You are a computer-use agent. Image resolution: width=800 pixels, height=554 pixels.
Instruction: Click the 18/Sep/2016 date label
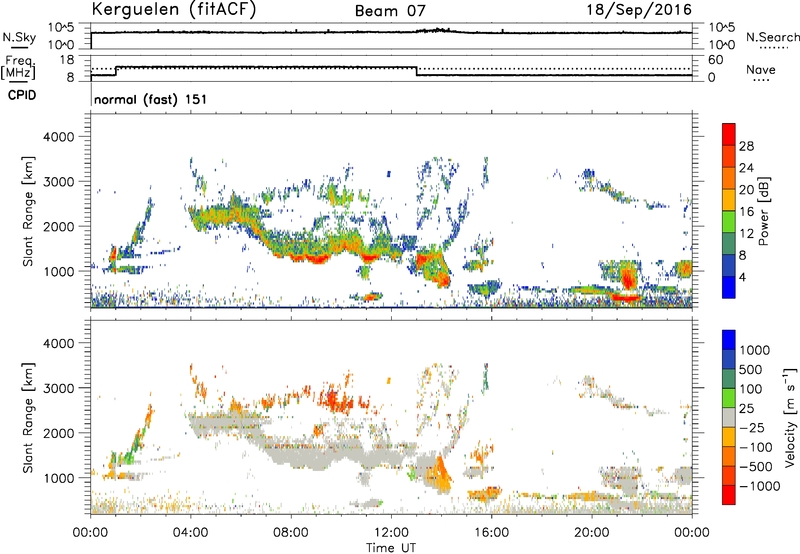(639, 10)
